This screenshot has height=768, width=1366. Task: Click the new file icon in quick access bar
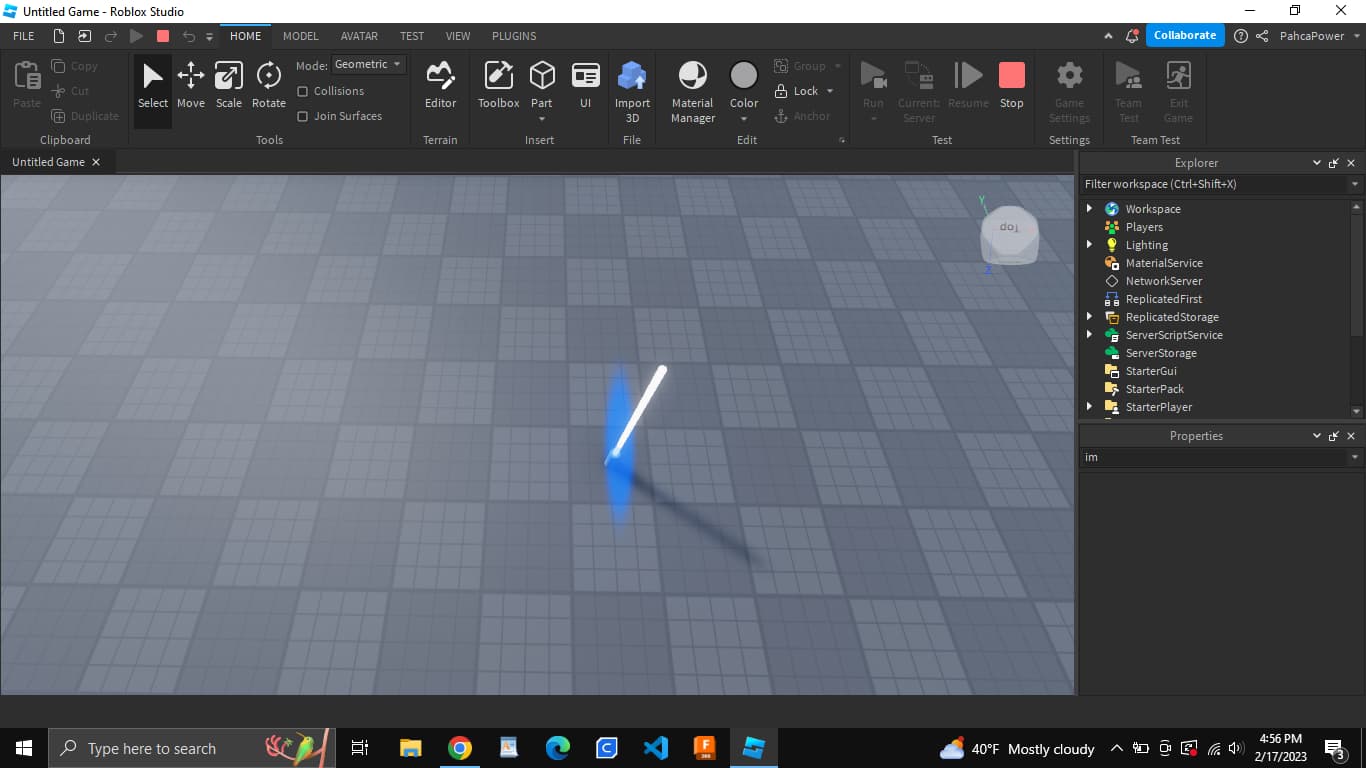coord(59,36)
